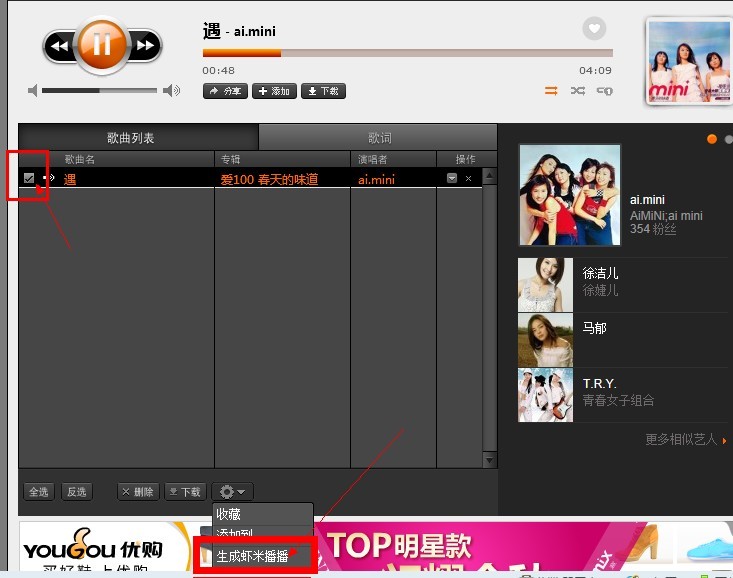The height and width of the screenshot is (578, 733).
Task: Open the YouGou 优购 advertisement
Action: pos(106,546)
